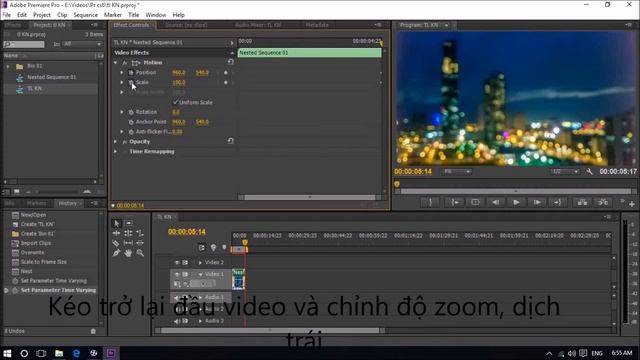Open the Title menu
Image resolution: width=640 pixels, height=360 pixels.
(133, 15)
